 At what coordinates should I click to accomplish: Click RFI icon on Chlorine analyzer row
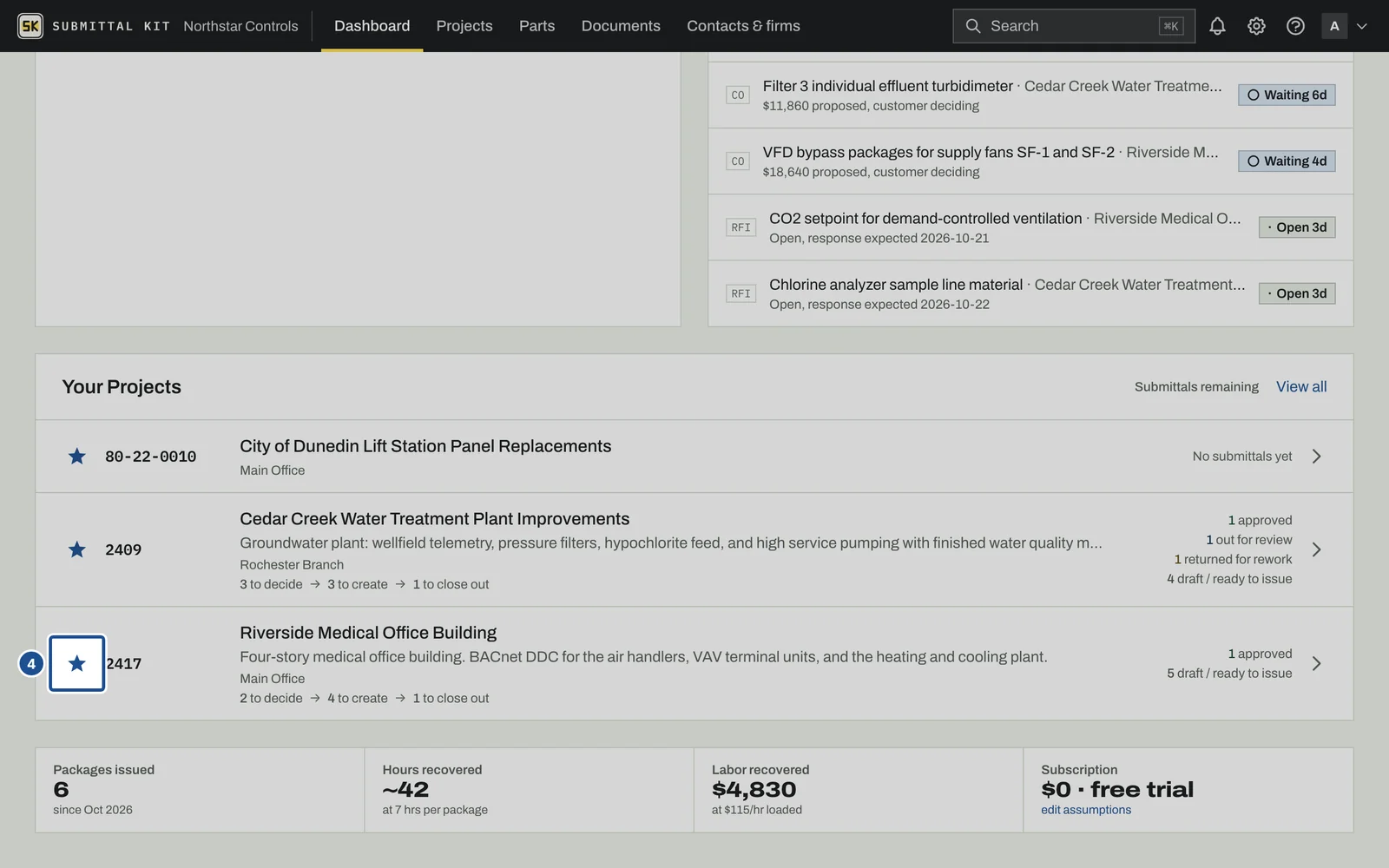741,293
